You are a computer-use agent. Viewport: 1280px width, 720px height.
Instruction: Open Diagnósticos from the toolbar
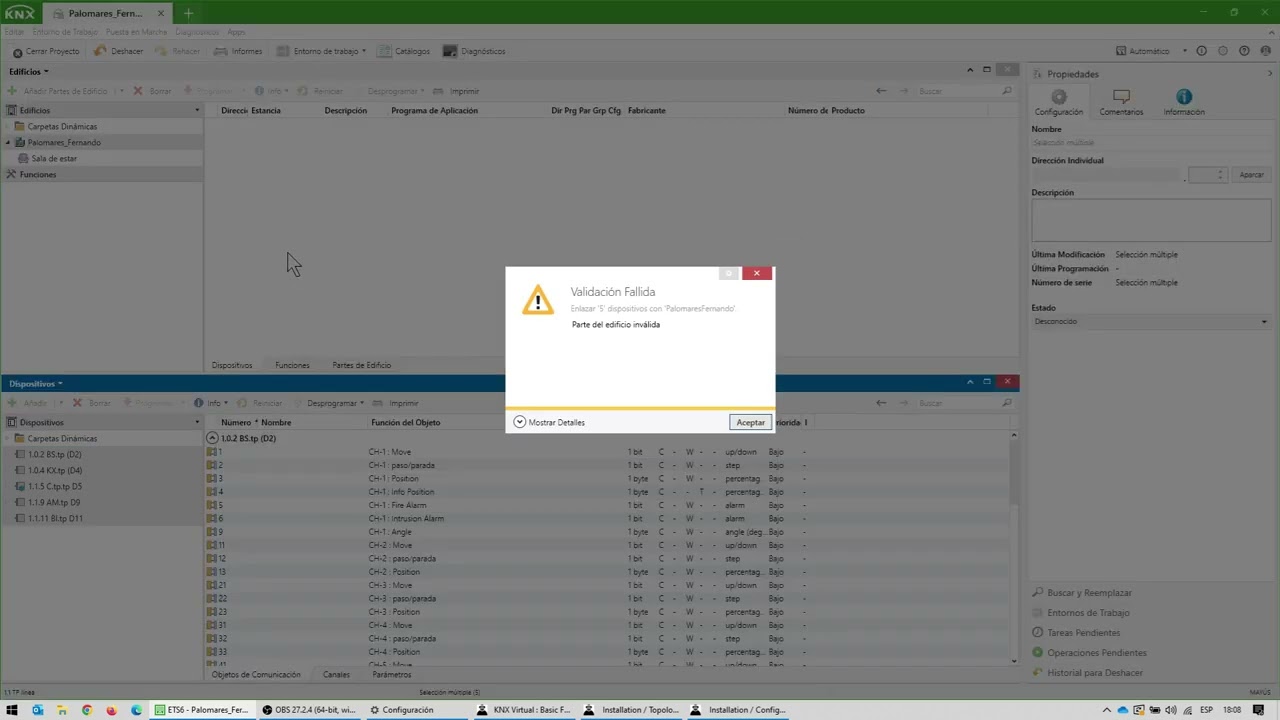click(474, 51)
